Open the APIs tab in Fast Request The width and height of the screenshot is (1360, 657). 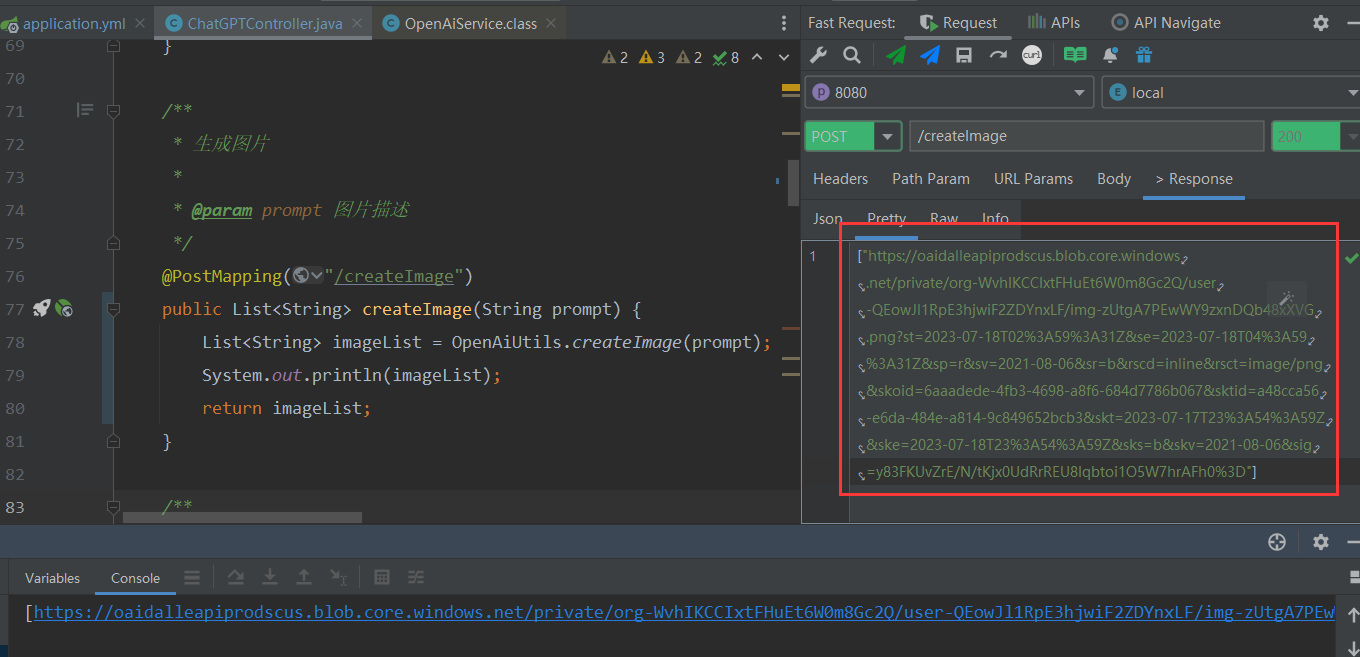pyautogui.click(x=1054, y=22)
